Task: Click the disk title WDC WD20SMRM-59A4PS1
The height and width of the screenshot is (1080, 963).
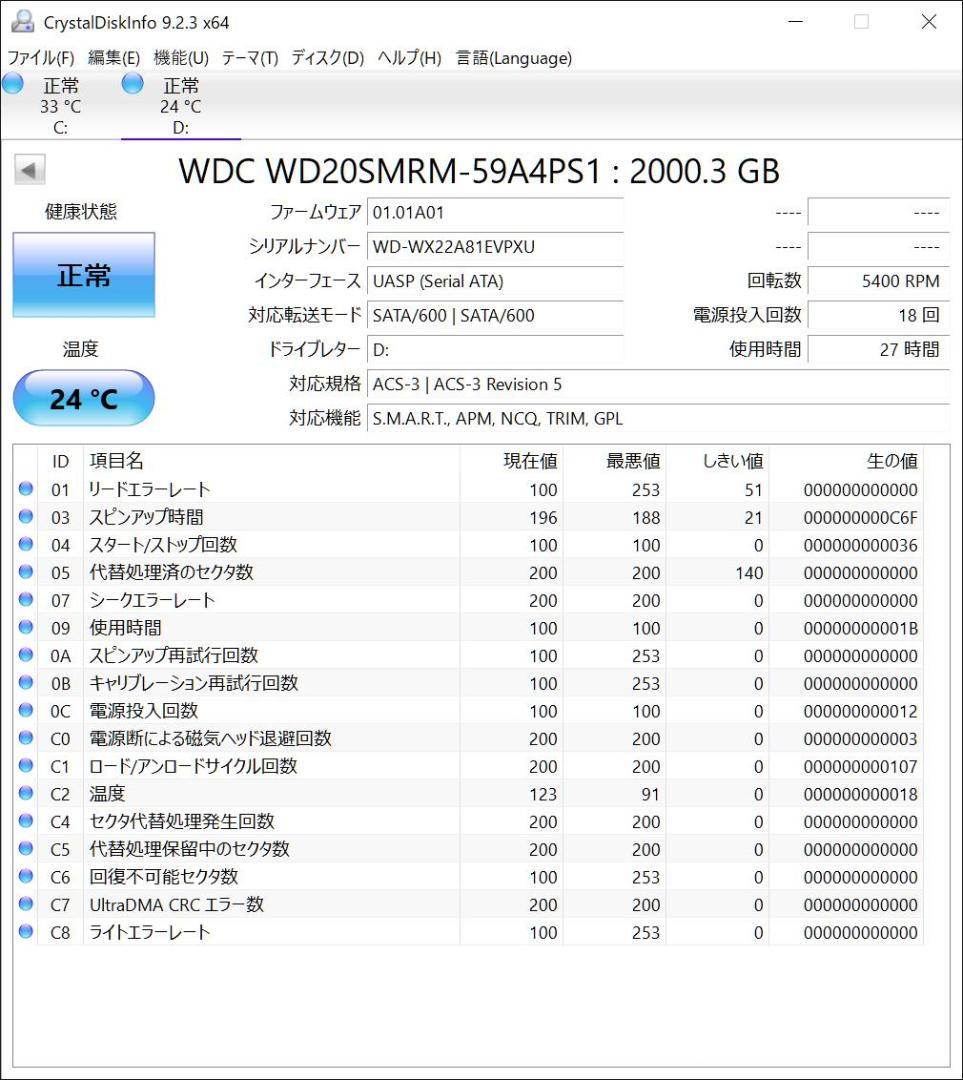Action: [x=479, y=171]
